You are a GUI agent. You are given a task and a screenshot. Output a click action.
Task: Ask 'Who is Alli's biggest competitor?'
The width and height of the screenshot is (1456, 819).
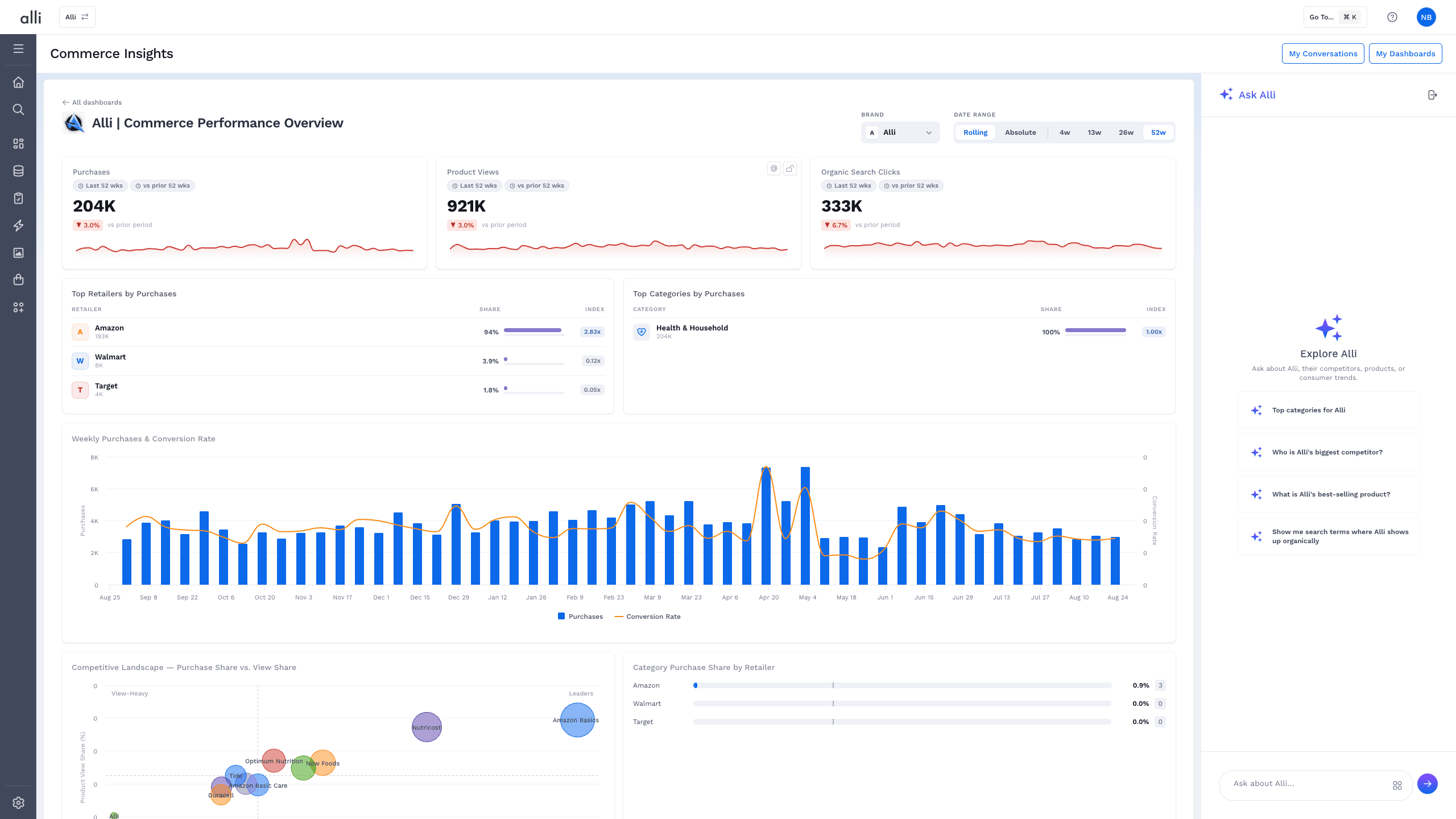(x=1328, y=452)
